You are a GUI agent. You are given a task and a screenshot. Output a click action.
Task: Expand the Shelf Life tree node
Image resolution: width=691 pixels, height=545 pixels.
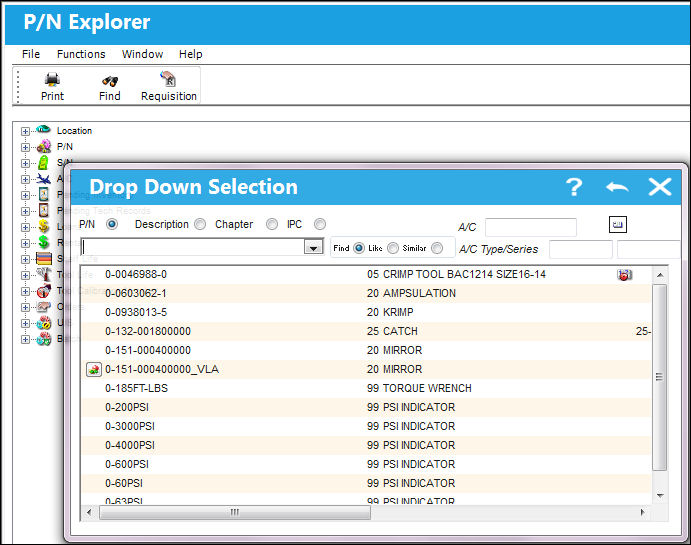[x=25, y=259]
